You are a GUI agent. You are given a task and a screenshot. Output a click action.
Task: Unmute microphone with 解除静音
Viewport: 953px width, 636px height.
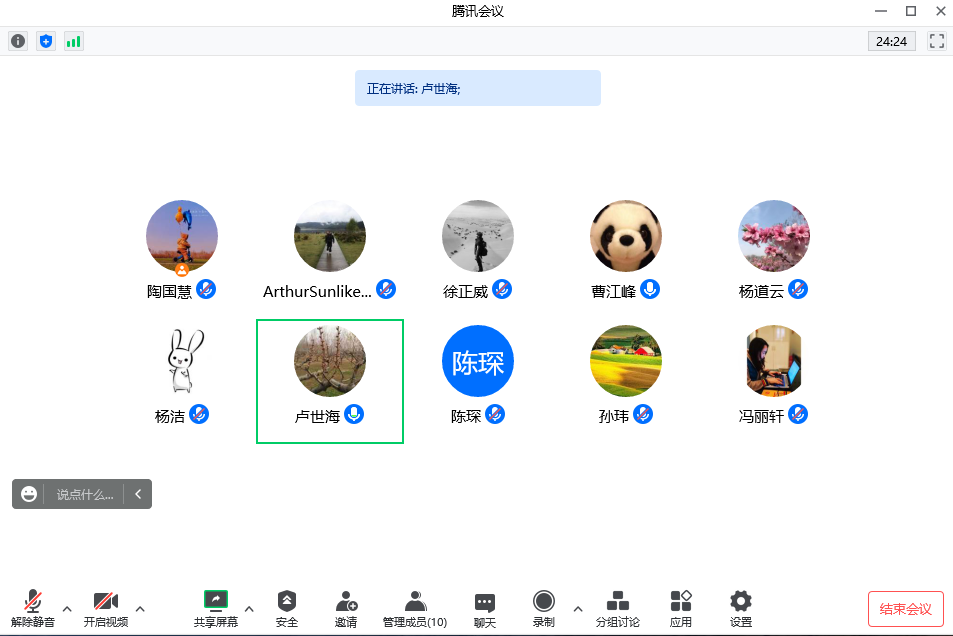[33, 609]
